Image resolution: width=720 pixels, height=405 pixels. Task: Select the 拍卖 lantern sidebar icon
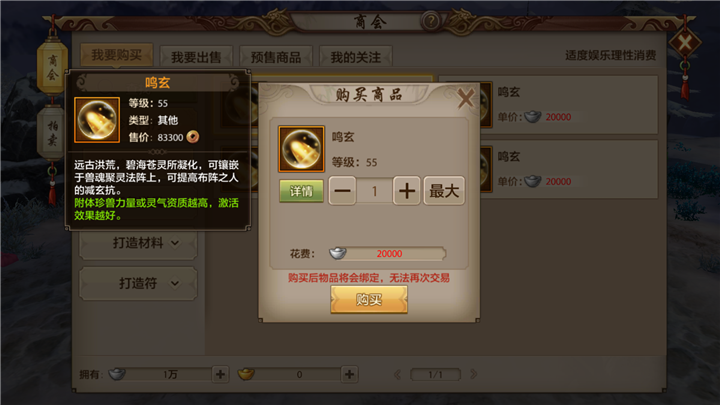pyautogui.click(x=52, y=133)
